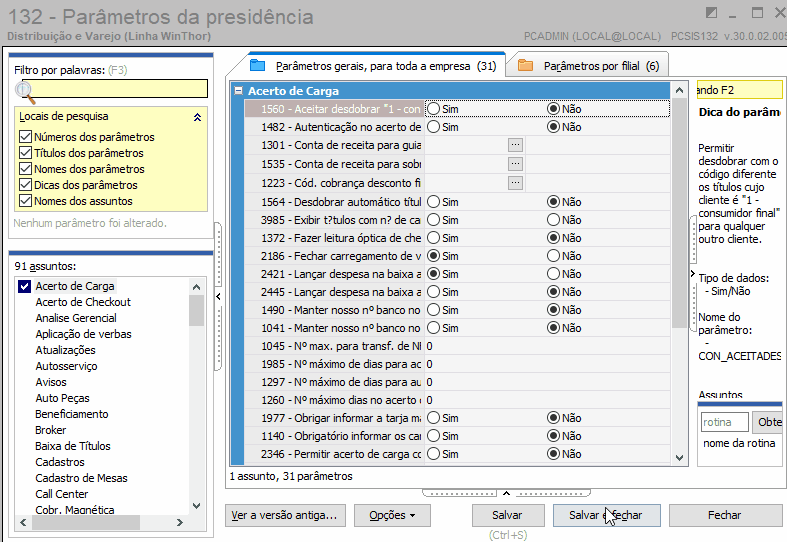Switch to Parâmetros por filial tab

587,66
